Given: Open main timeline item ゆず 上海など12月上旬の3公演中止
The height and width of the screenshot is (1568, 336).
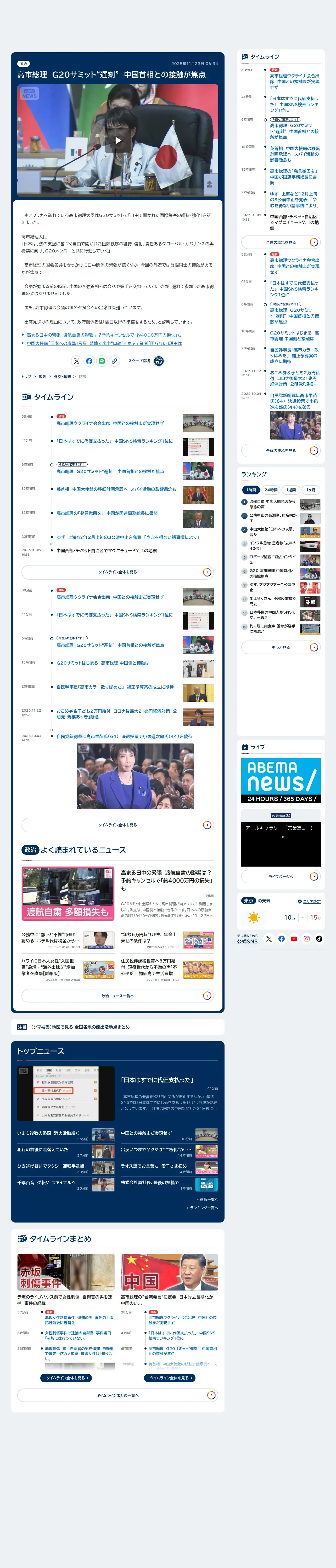Looking at the screenshot, I should click(x=128, y=538).
